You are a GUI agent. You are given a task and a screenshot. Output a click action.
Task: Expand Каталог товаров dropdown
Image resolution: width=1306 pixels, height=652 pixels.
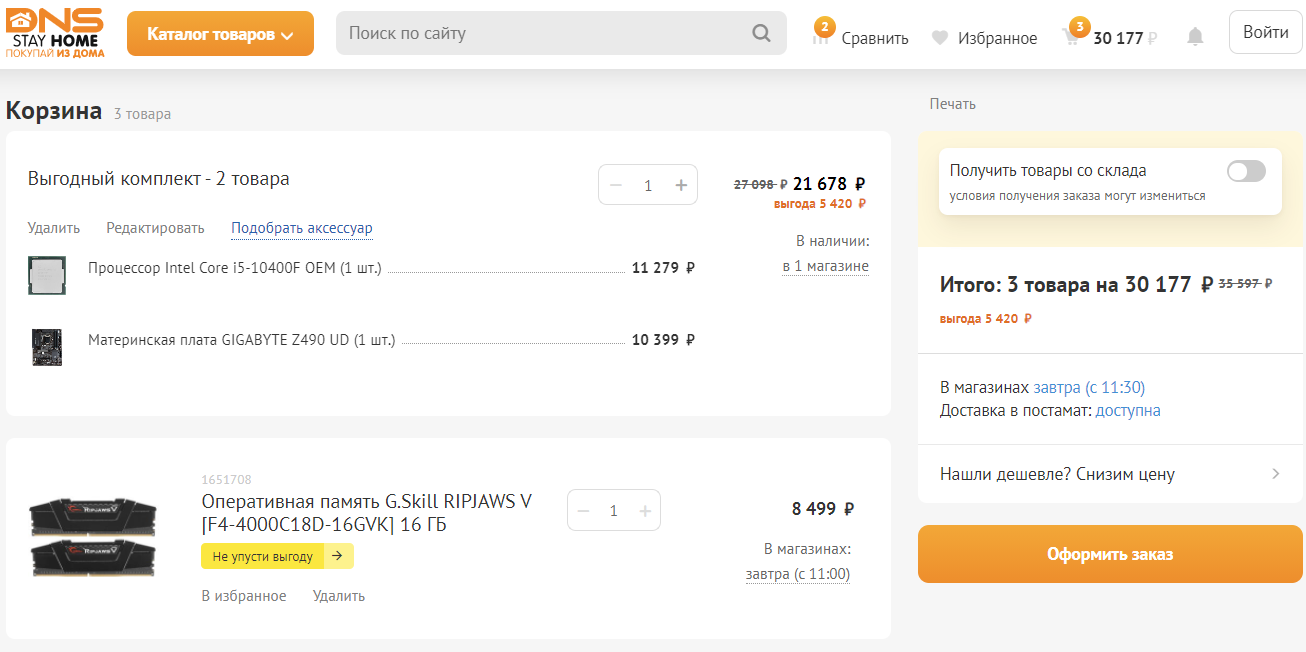coord(220,34)
